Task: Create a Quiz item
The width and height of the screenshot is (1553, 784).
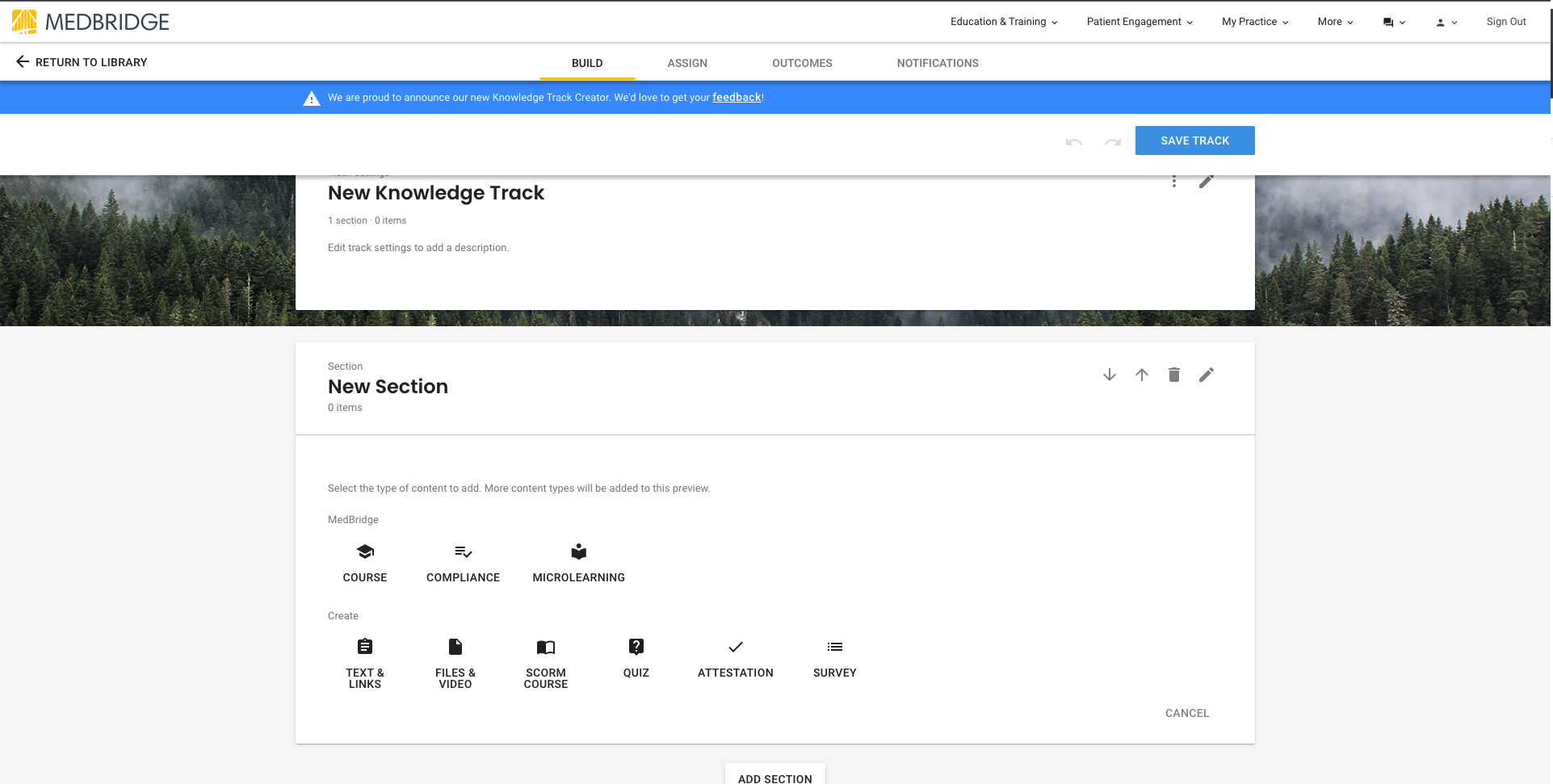Action: pyautogui.click(x=636, y=658)
